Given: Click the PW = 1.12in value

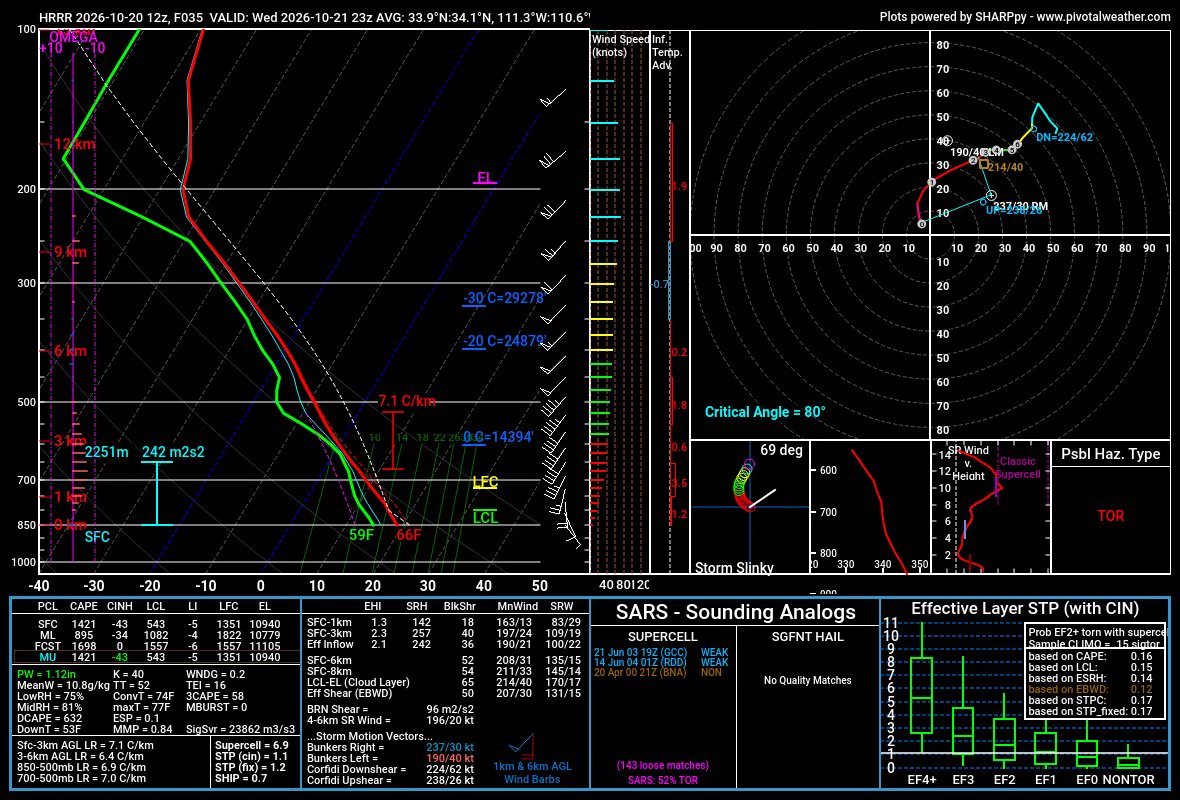Looking at the screenshot, I should [47, 674].
